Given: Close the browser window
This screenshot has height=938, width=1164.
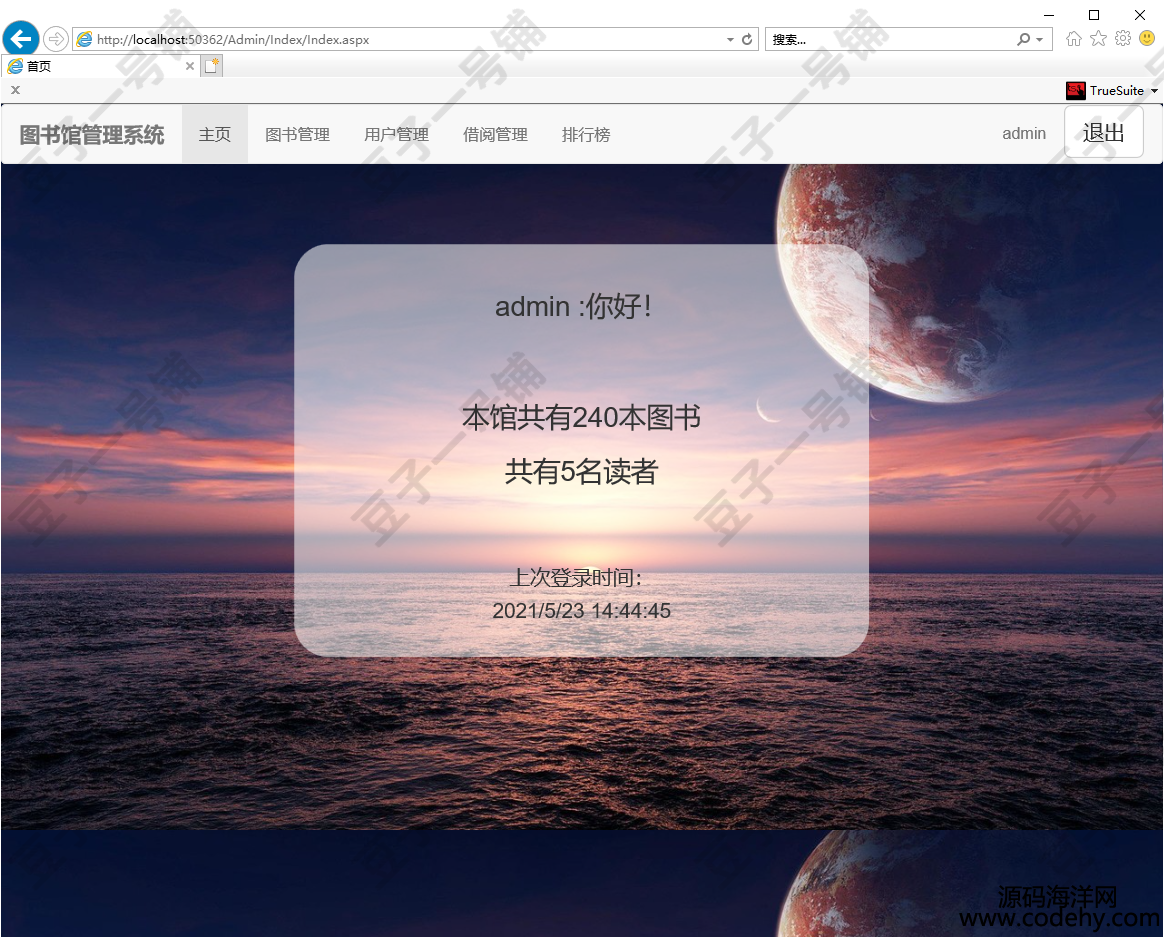Looking at the screenshot, I should [x=1140, y=15].
